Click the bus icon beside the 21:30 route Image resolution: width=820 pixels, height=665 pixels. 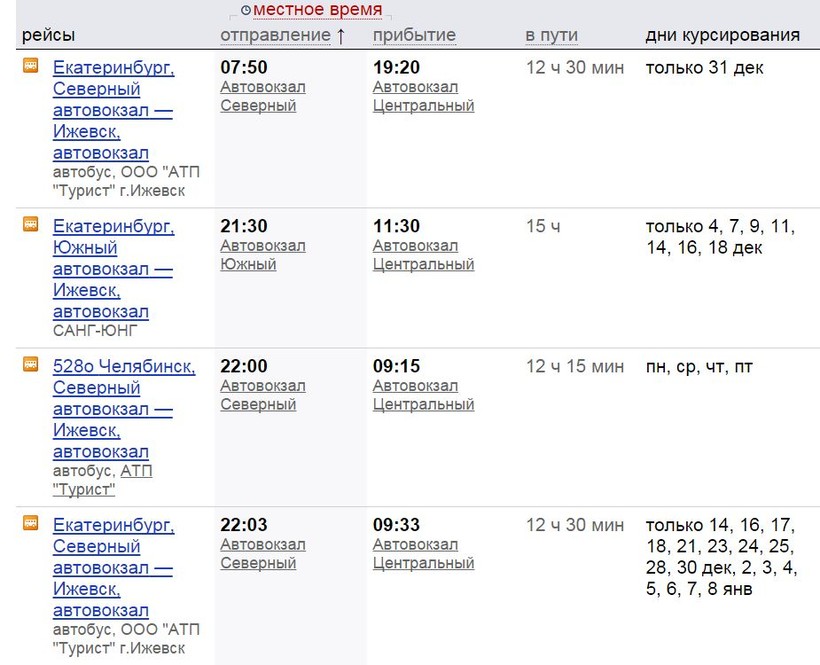[x=31, y=225]
